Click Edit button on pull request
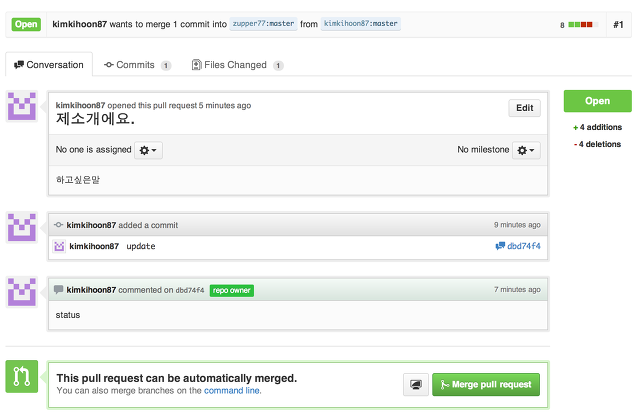This screenshot has width=640, height=418. (x=524, y=108)
